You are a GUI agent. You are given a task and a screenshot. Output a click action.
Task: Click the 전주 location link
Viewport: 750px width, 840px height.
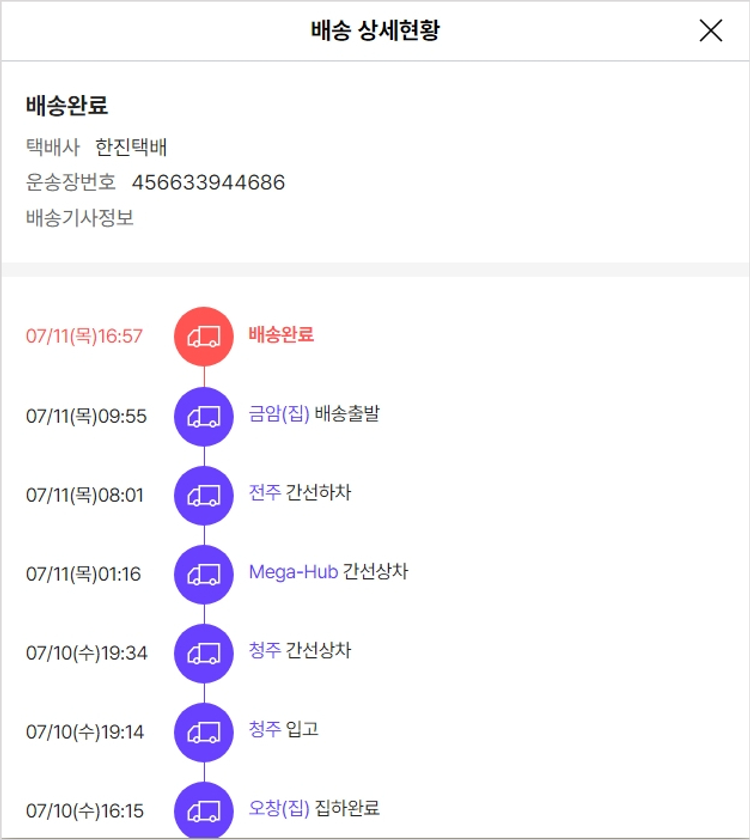[265, 493]
